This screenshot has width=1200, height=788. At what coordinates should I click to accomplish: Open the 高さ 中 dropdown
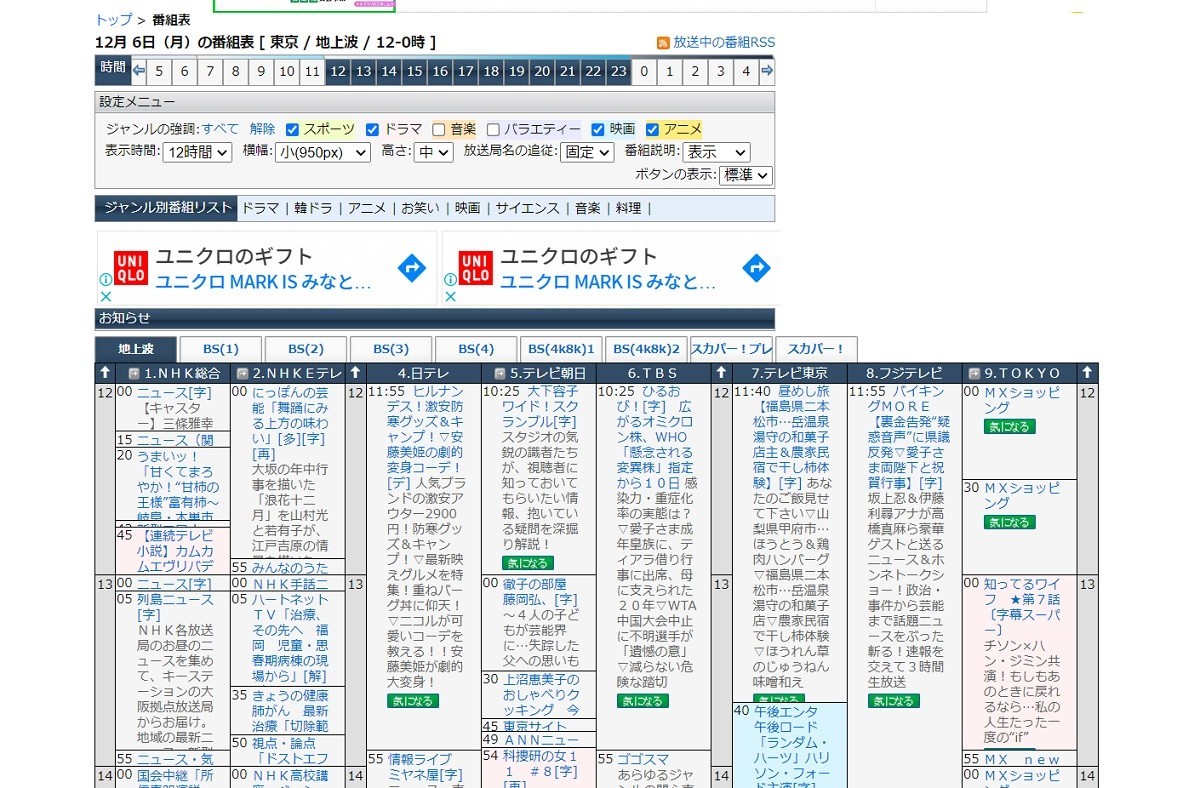(434, 152)
